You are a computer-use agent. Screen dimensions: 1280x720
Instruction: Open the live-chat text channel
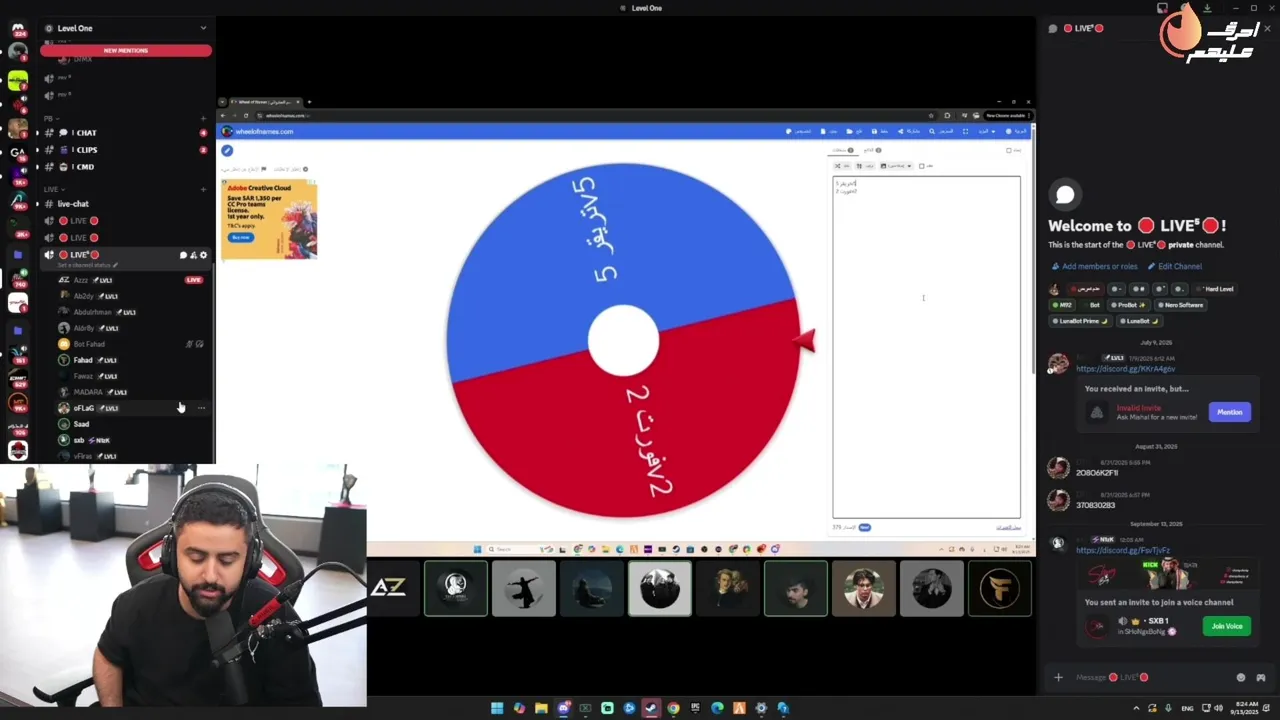click(x=125, y=204)
